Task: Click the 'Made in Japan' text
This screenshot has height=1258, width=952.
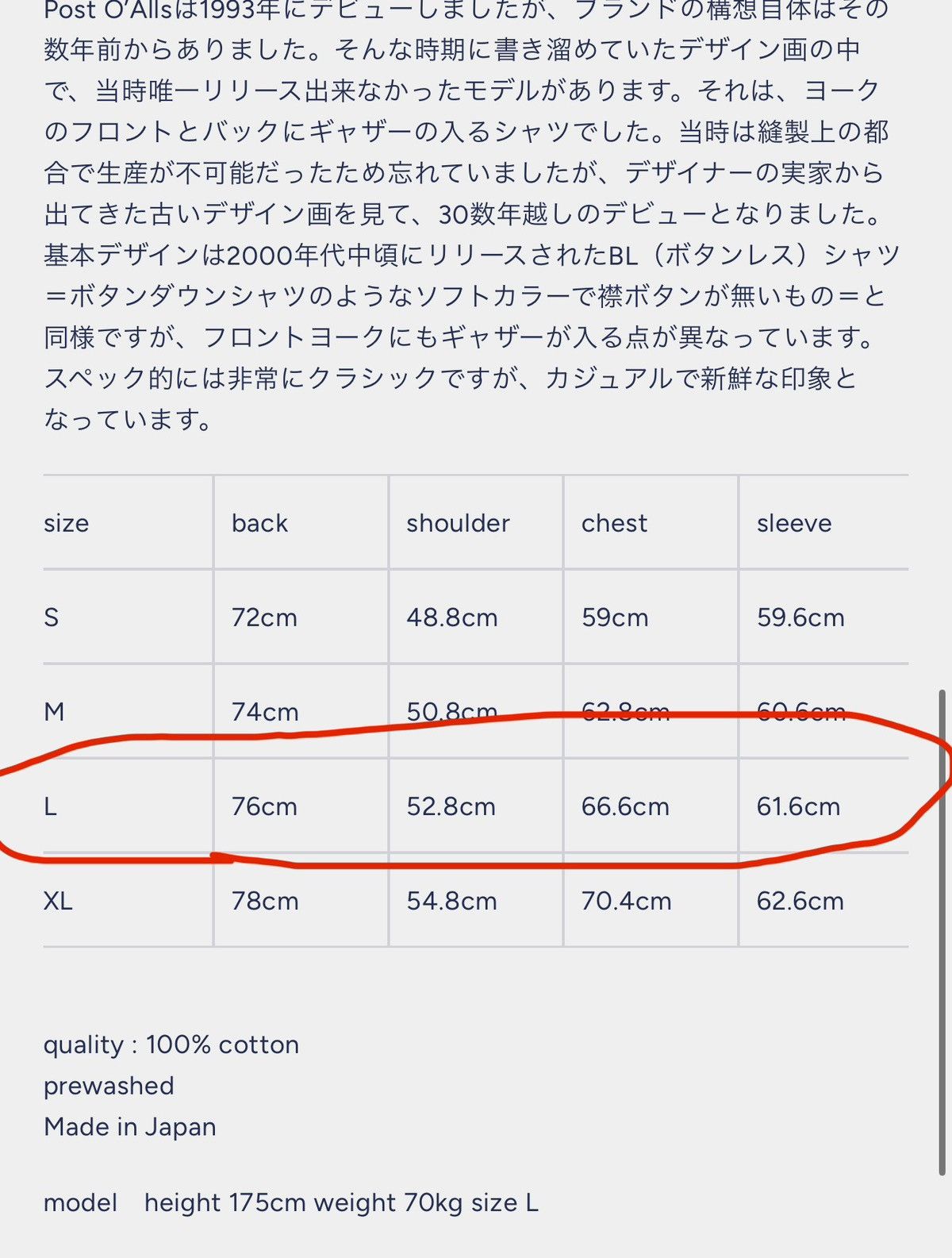Action: point(130,1127)
